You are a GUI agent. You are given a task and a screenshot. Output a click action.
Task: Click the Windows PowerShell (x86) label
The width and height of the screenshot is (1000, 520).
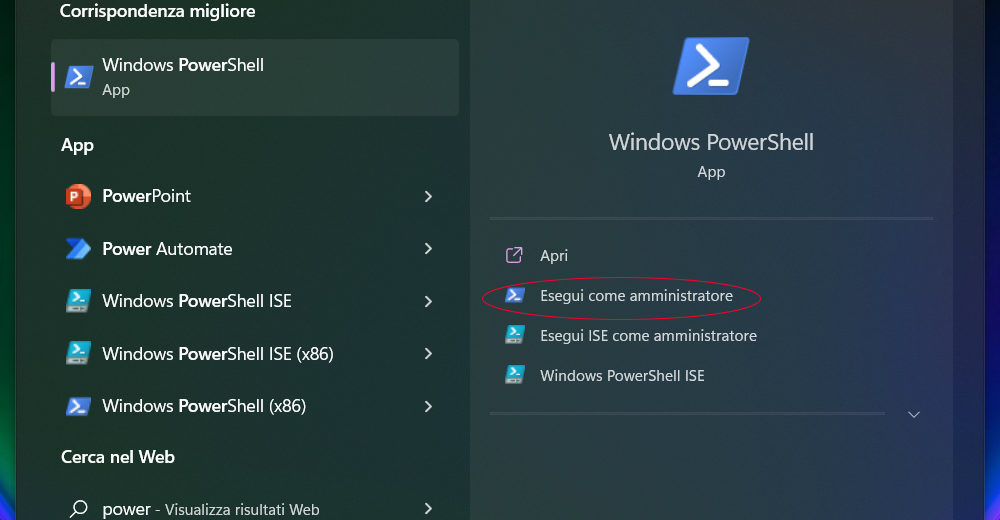(204, 406)
